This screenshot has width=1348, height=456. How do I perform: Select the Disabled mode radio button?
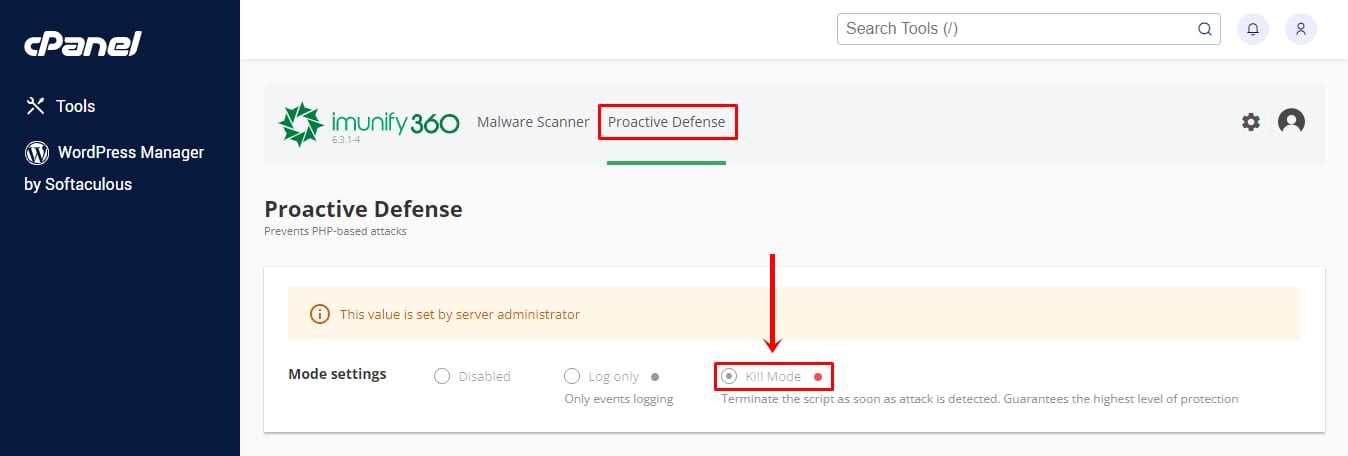click(x=442, y=376)
